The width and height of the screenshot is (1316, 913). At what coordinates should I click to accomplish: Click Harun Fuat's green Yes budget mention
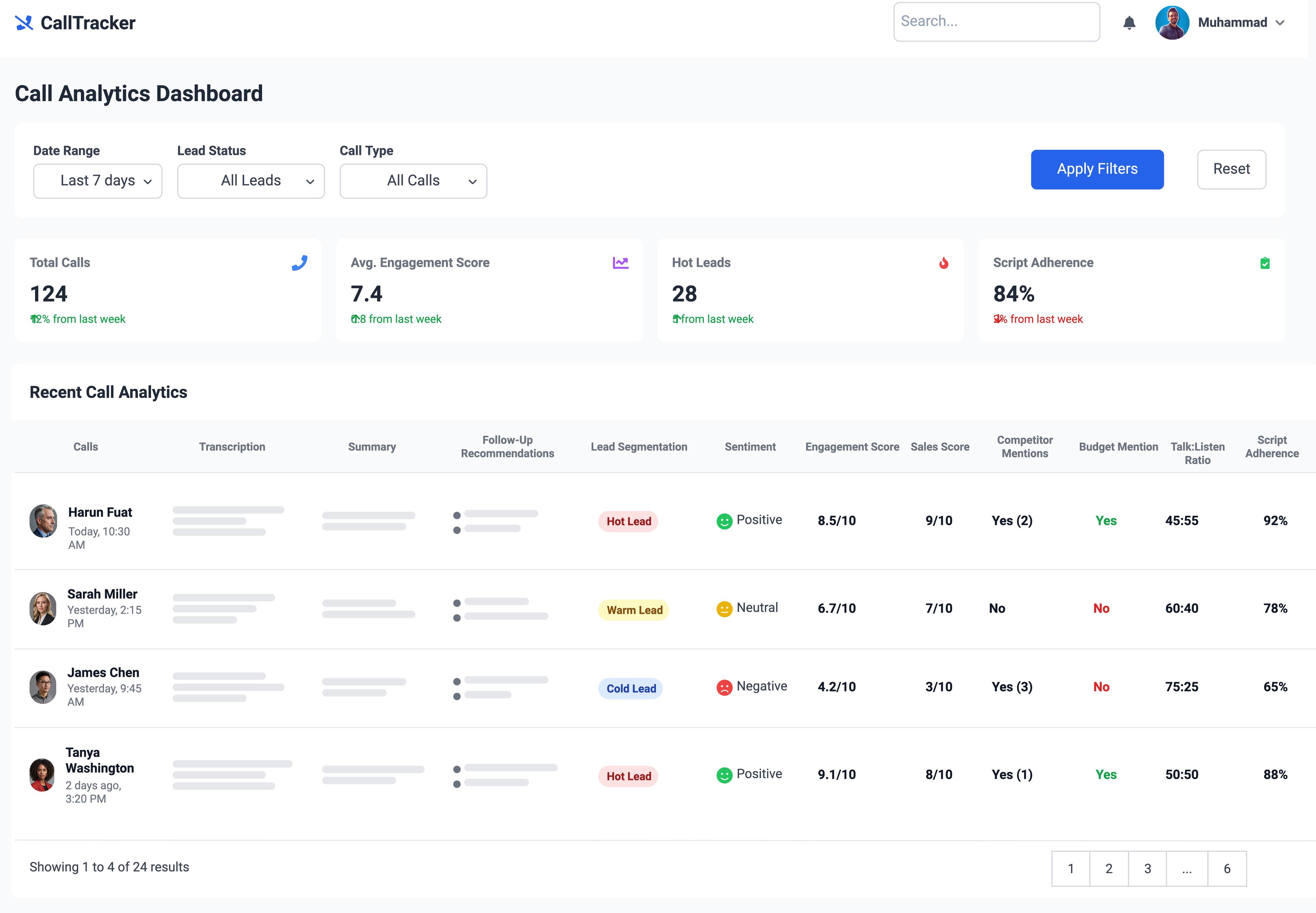(1106, 520)
